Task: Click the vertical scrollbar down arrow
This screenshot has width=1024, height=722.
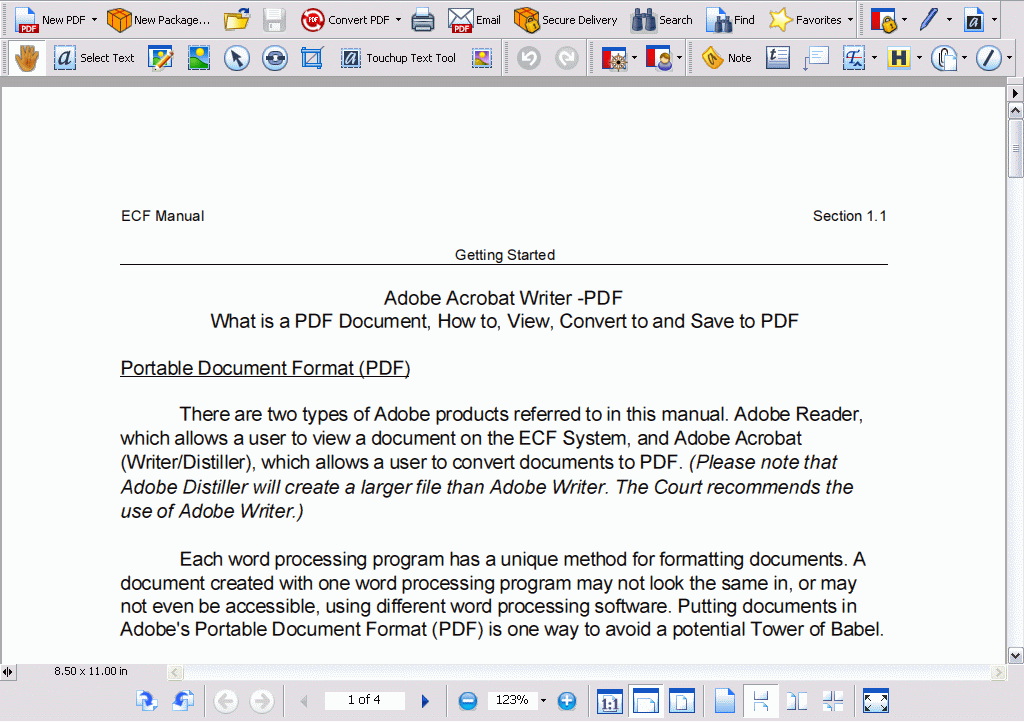Action: pyautogui.click(x=1016, y=655)
